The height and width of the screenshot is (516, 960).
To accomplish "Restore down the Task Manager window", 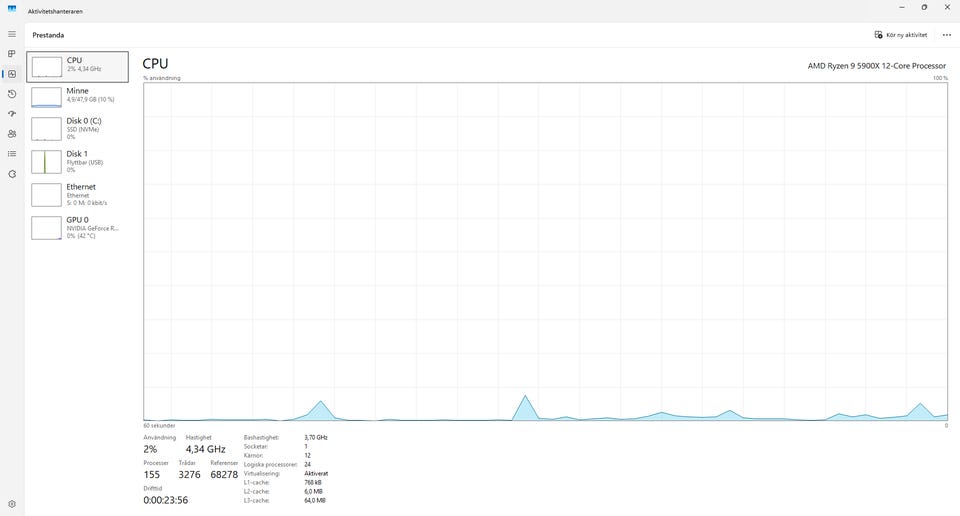I will click(x=924, y=7).
